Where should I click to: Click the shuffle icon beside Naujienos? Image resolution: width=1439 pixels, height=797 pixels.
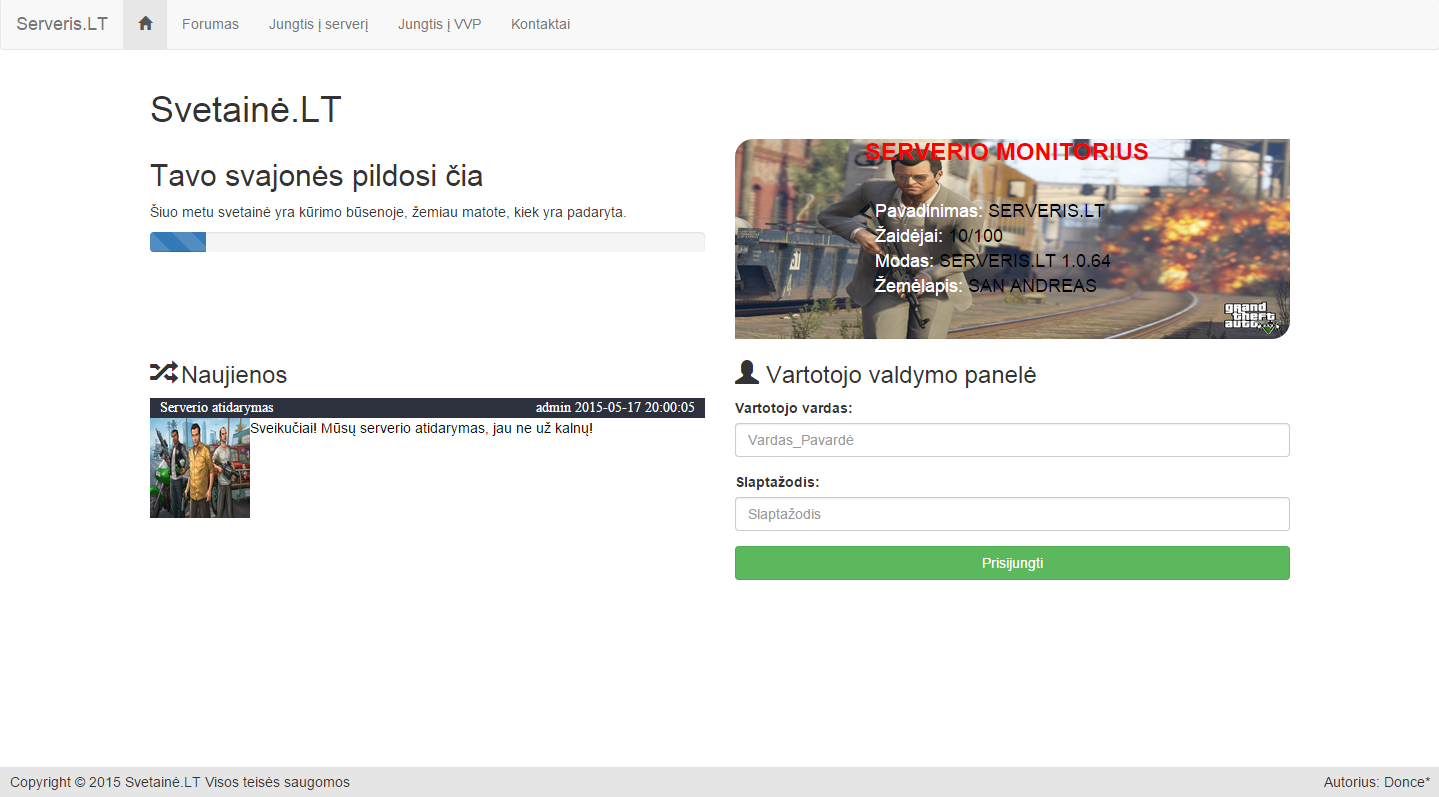(x=163, y=373)
